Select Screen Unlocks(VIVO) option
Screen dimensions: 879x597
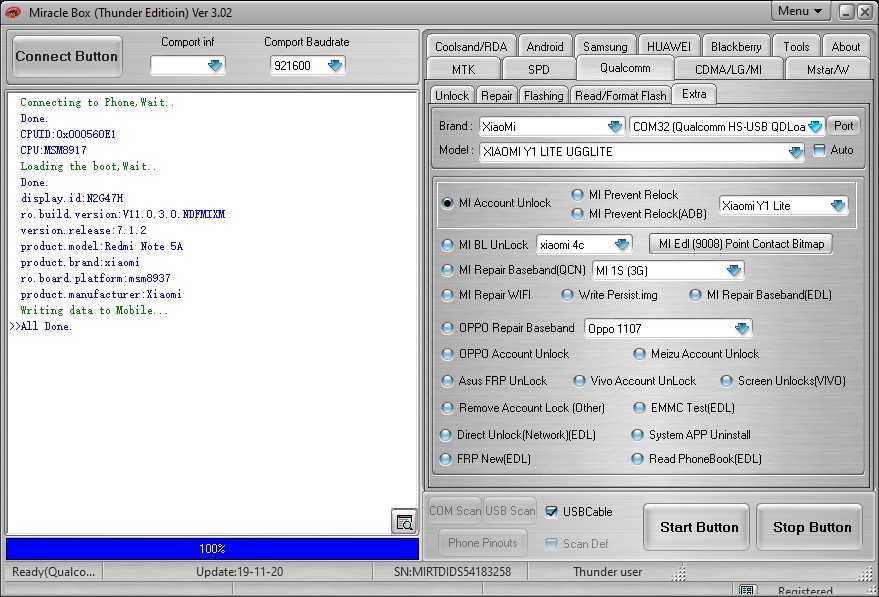(x=726, y=381)
